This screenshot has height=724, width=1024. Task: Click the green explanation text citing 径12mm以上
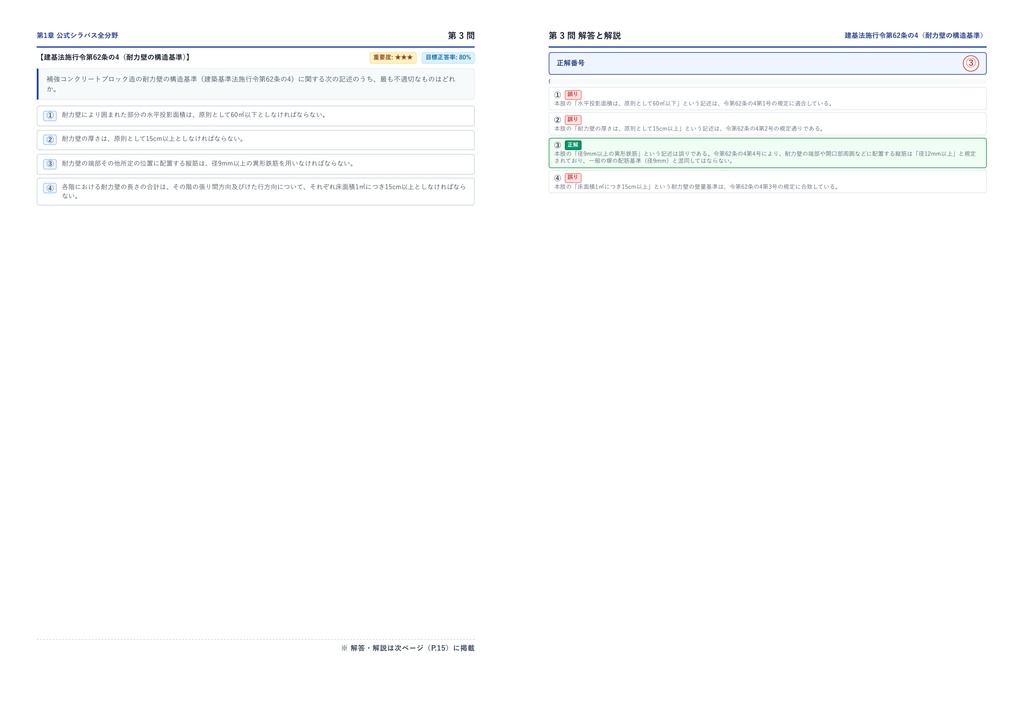click(x=765, y=157)
